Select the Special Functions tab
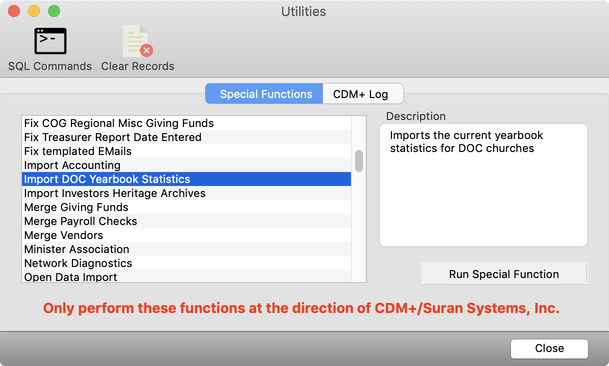This screenshot has width=609, height=366. pos(264,94)
